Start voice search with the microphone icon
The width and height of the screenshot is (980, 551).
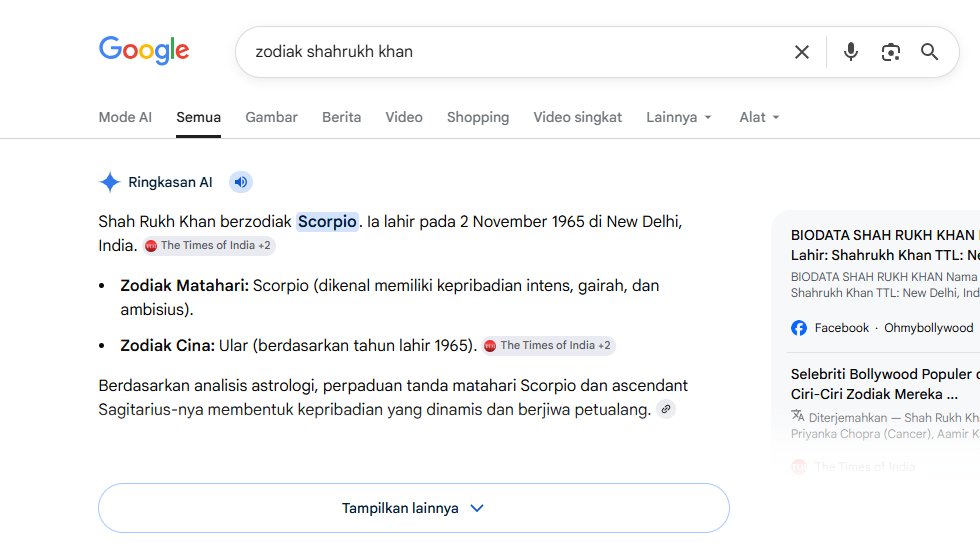tap(851, 52)
